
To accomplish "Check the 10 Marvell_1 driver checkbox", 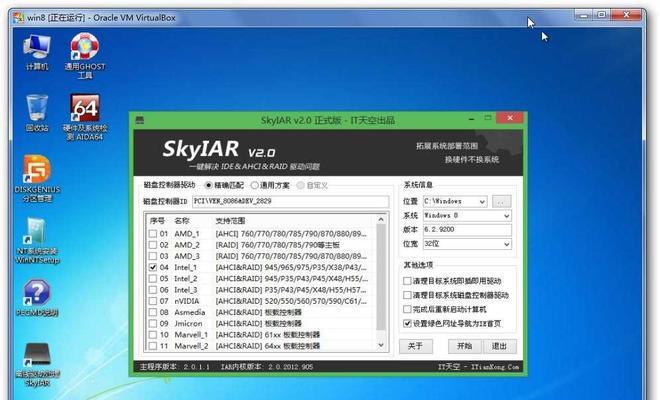I will 153,335.
